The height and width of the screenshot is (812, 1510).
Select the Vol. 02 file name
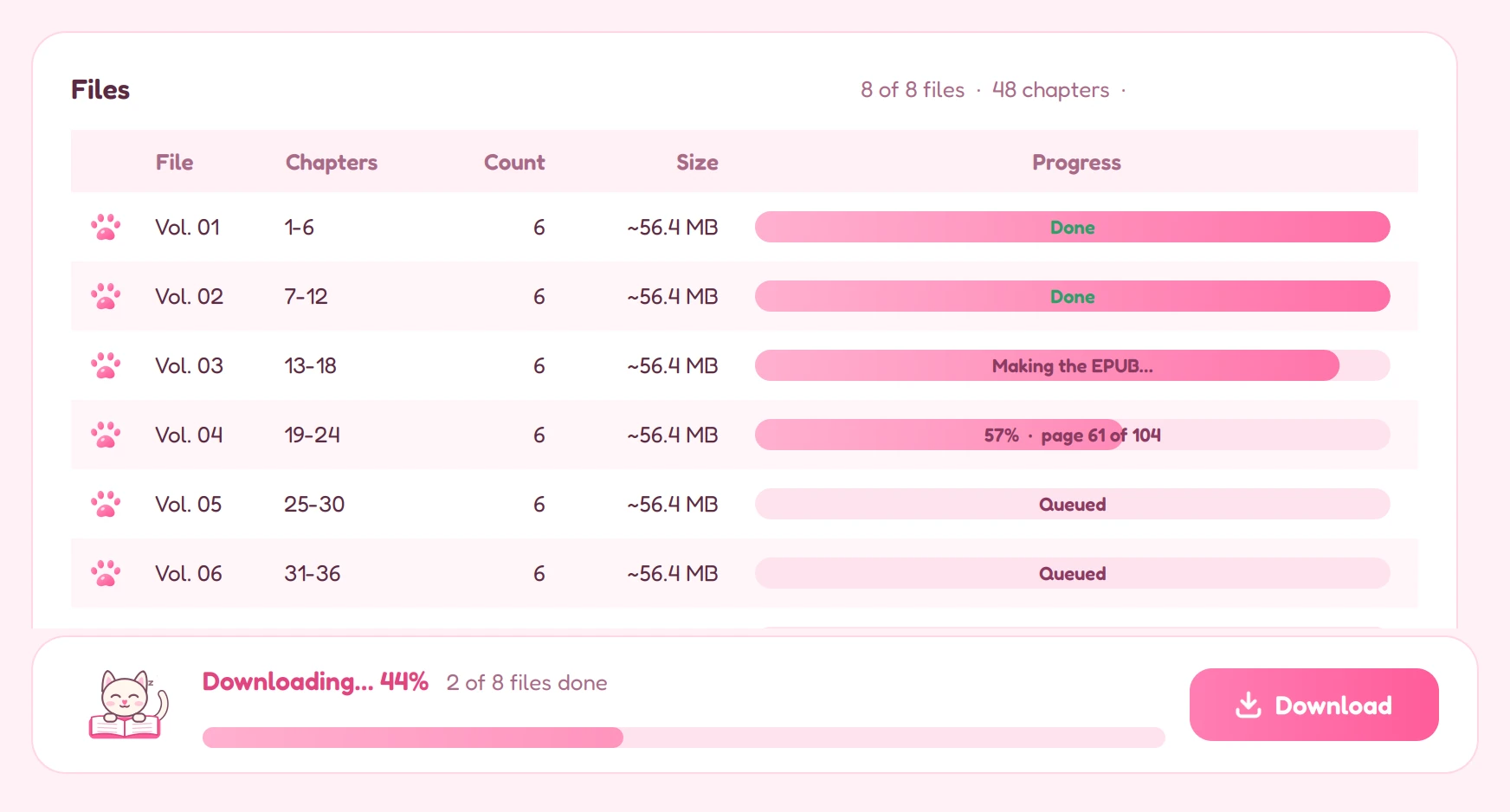(189, 296)
